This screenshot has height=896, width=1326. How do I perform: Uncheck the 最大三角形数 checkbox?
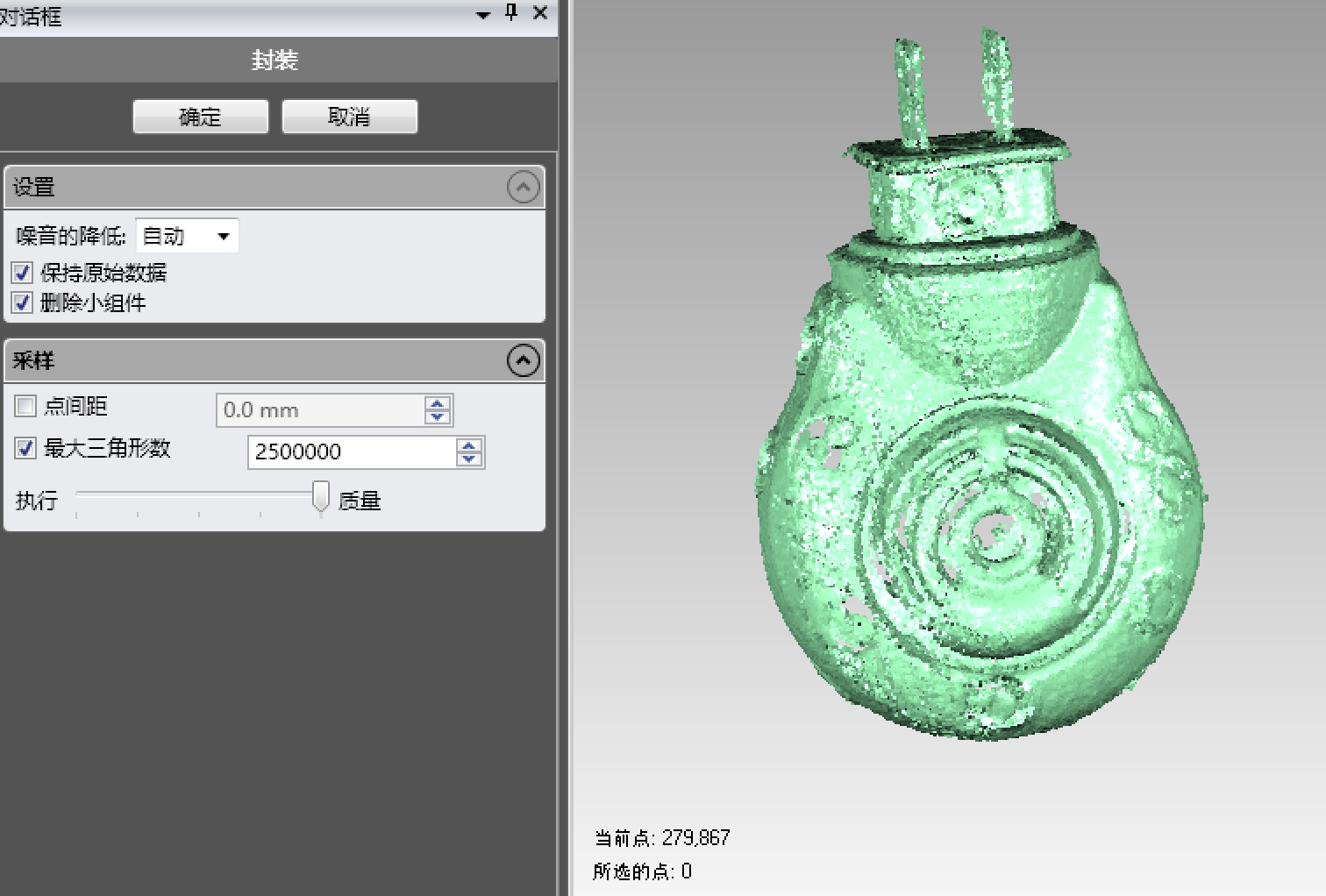click(x=25, y=448)
